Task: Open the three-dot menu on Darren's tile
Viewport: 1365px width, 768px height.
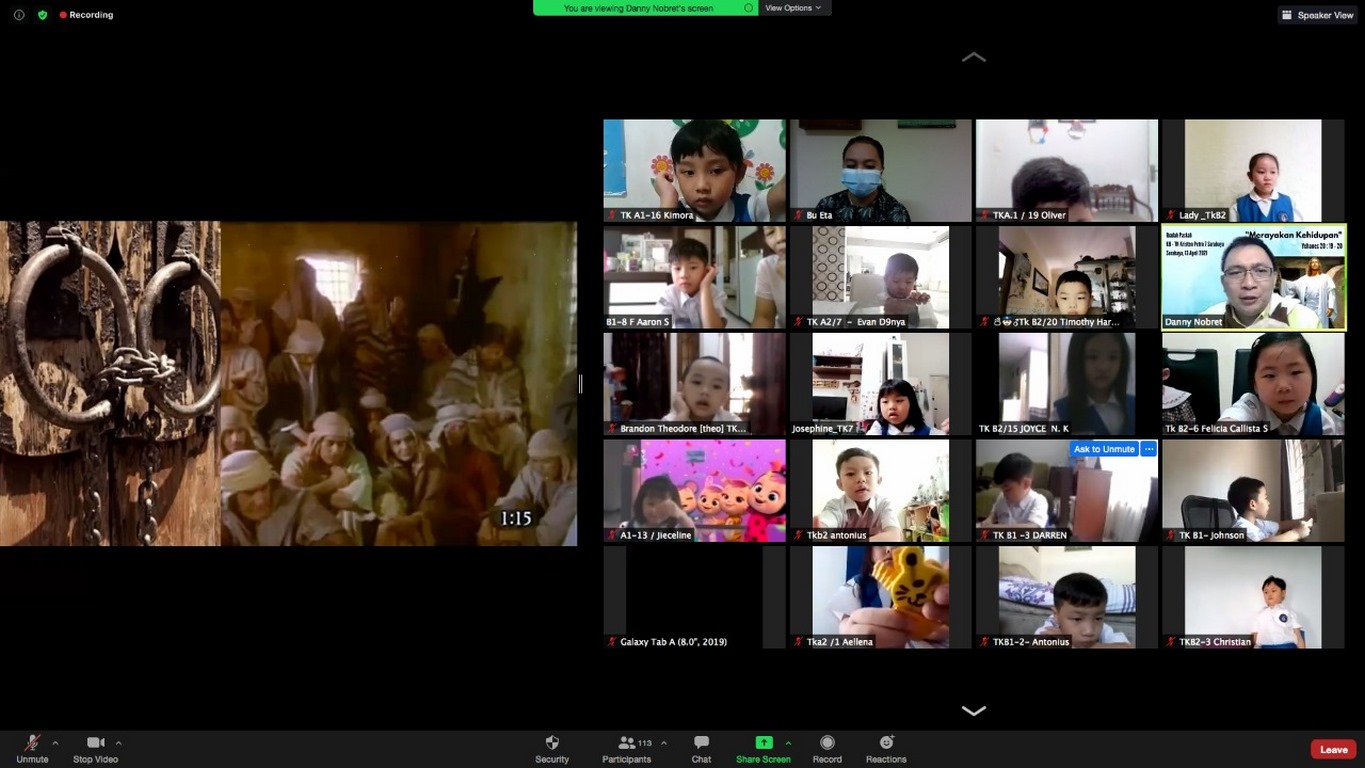Action: 1149,450
